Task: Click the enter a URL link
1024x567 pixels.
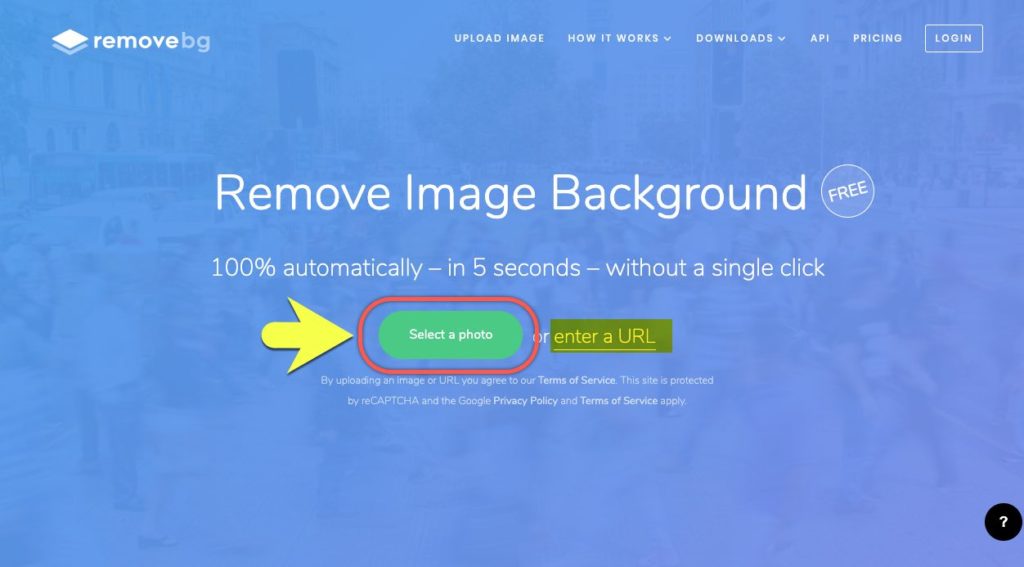Action: pyautogui.click(x=604, y=336)
